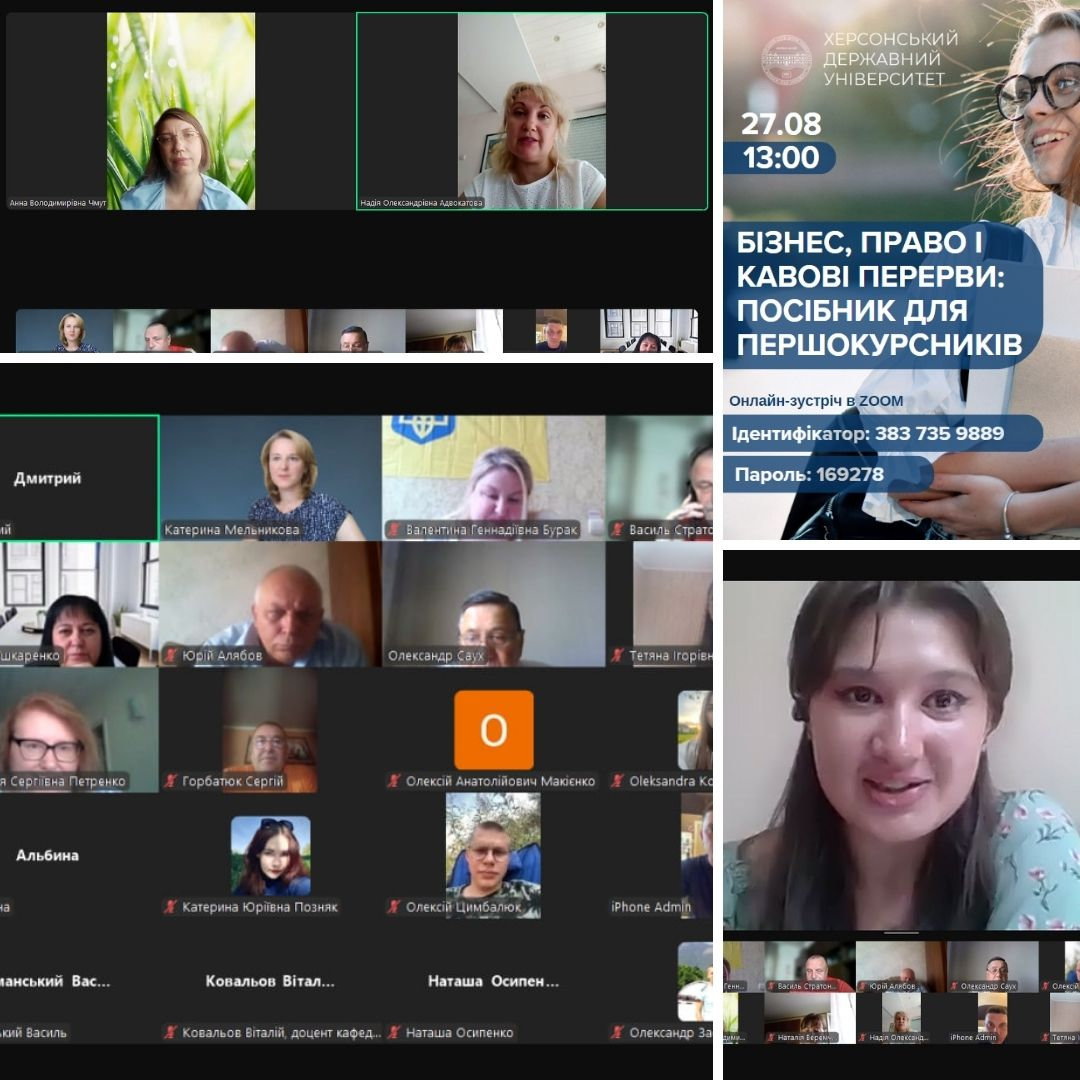Click Ковальов Вітал large name text
Image resolution: width=1080 pixels, height=1080 pixels.
pos(270,982)
